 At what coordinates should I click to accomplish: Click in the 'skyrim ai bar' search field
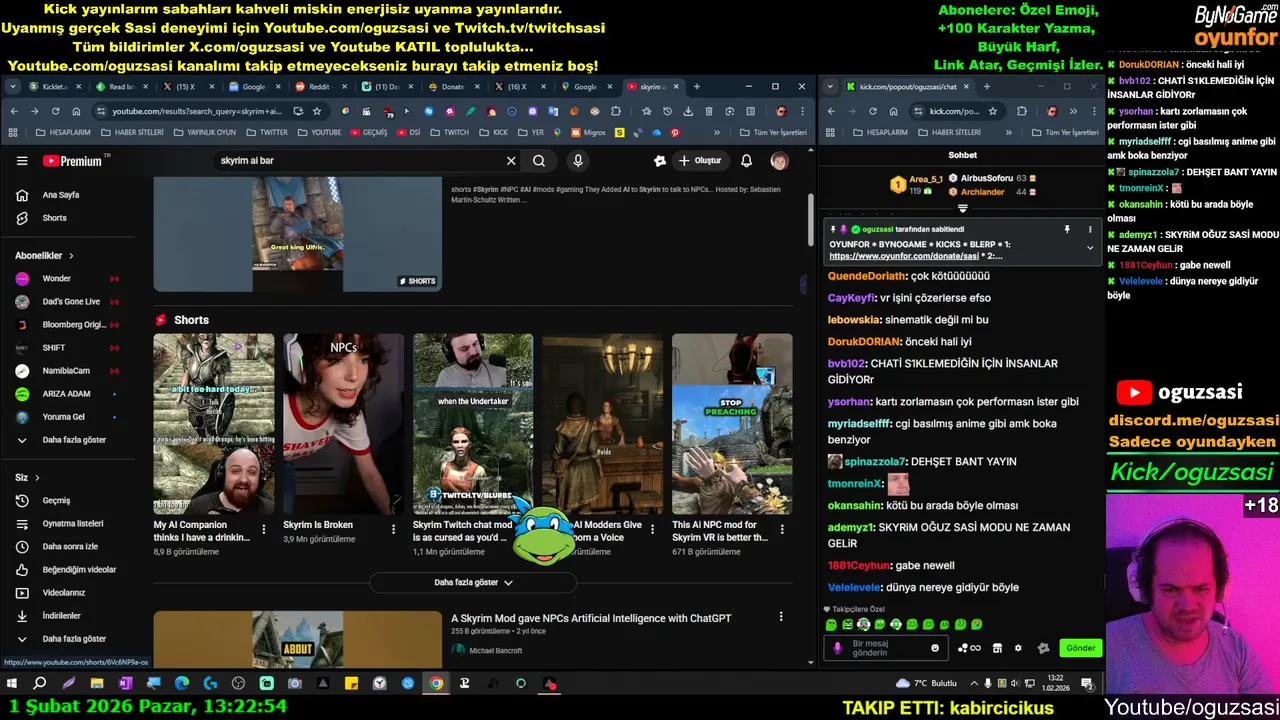(358, 160)
